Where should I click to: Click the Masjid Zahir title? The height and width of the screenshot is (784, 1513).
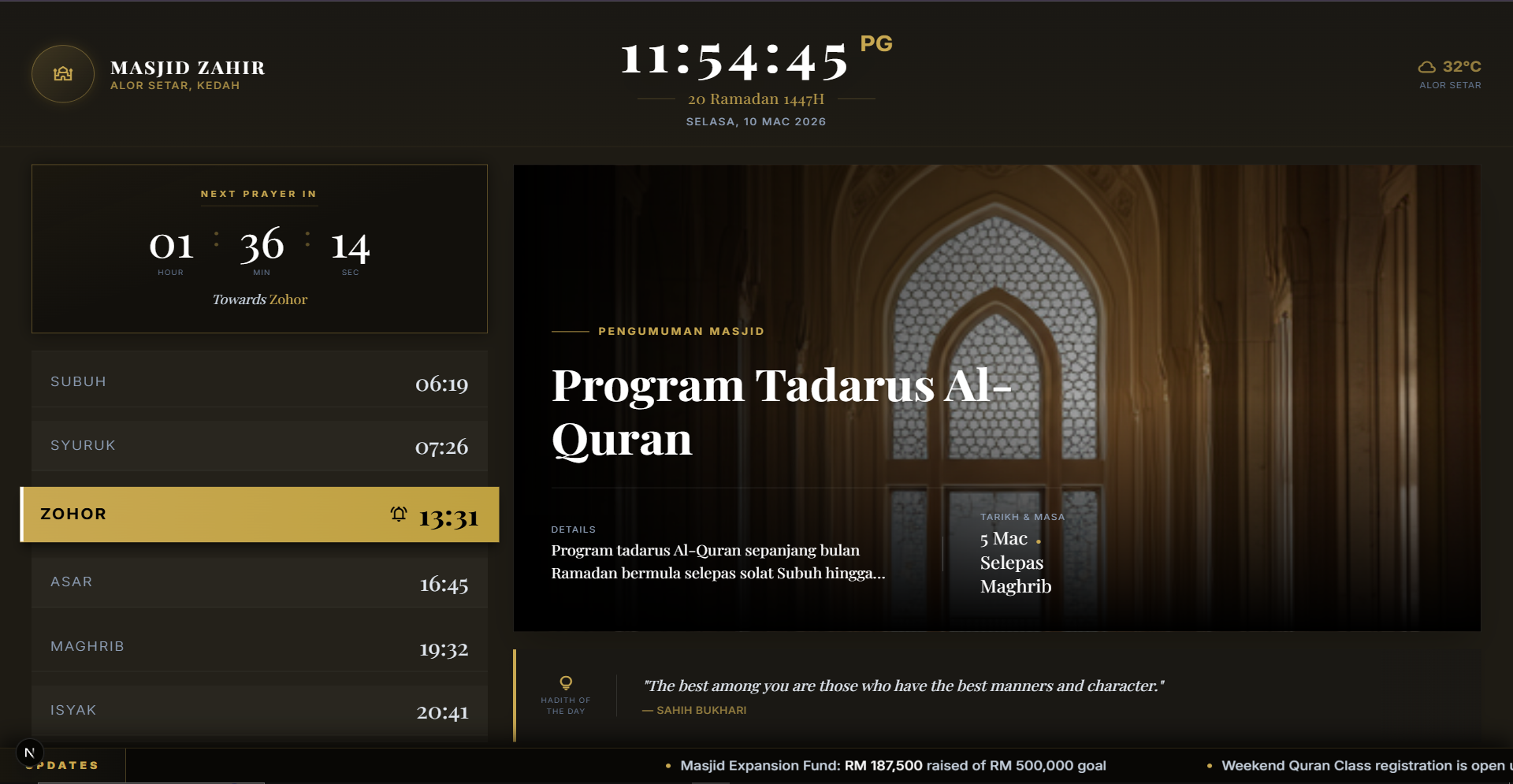click(x=188, y=68)
